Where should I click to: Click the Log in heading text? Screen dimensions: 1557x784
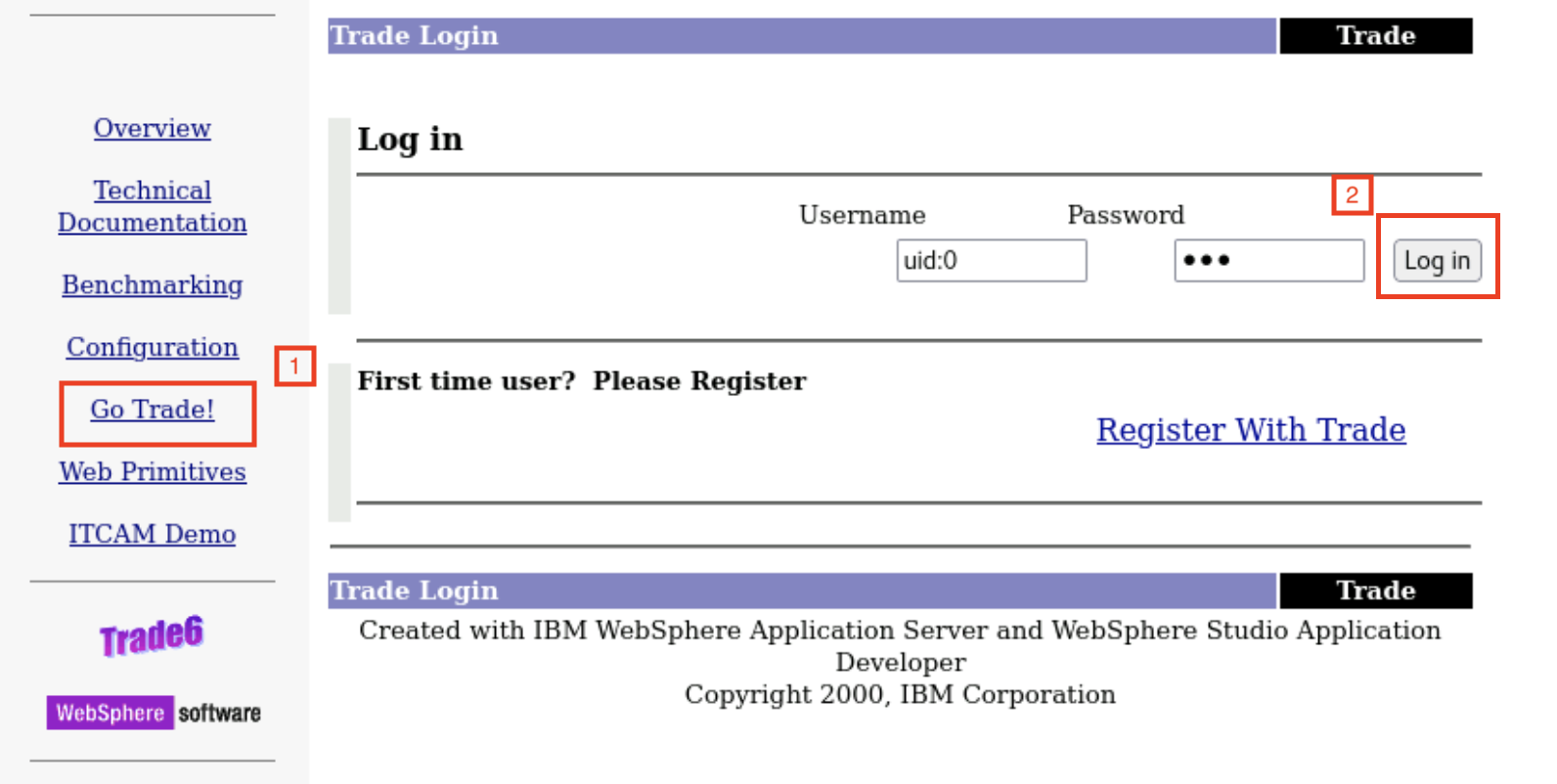(410, 140)
